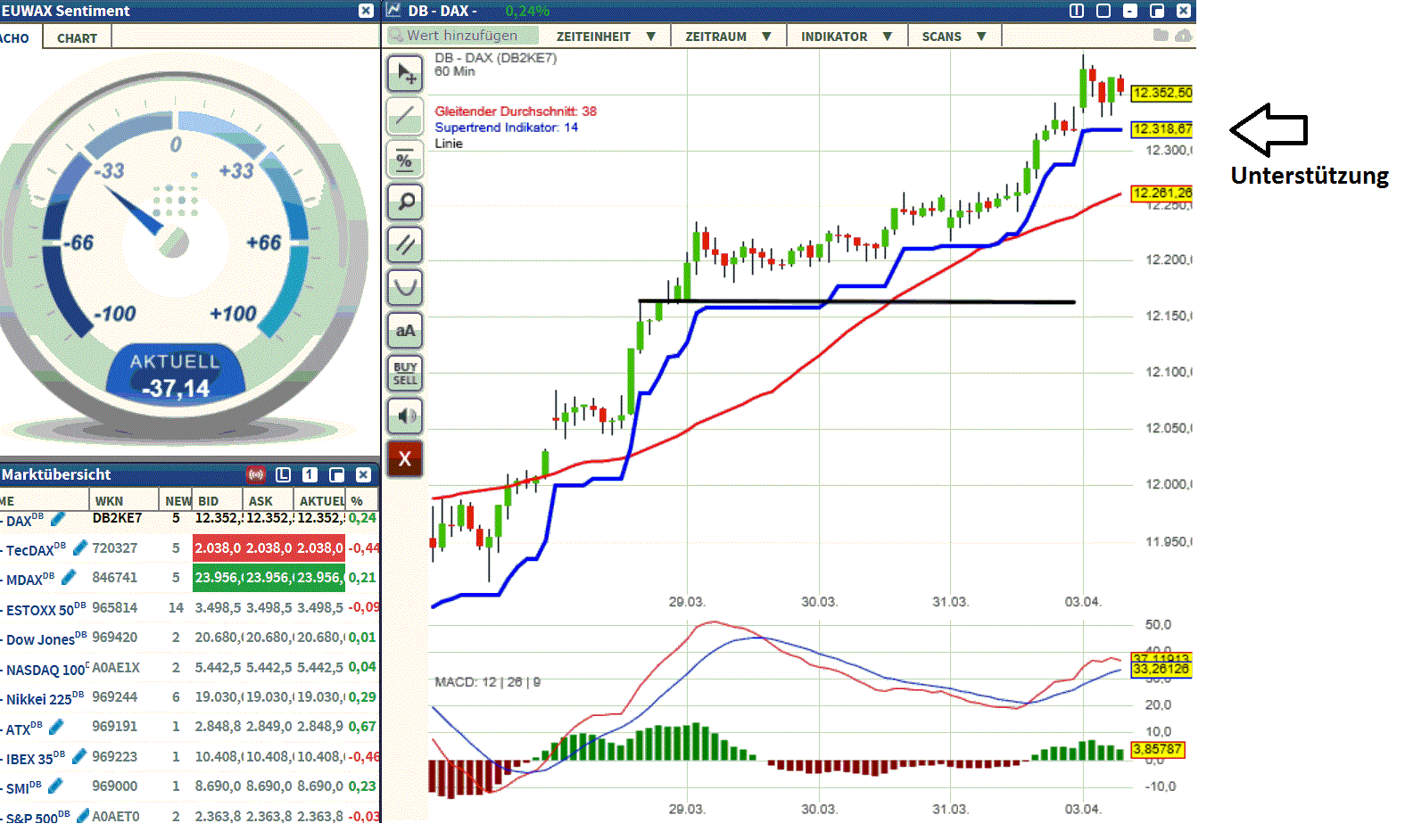Image resolution: width=1405 pixels, height=840 pixels.
Task: Detach the Marktübersicht panel with window icon
Action: [x=336, y=474]
